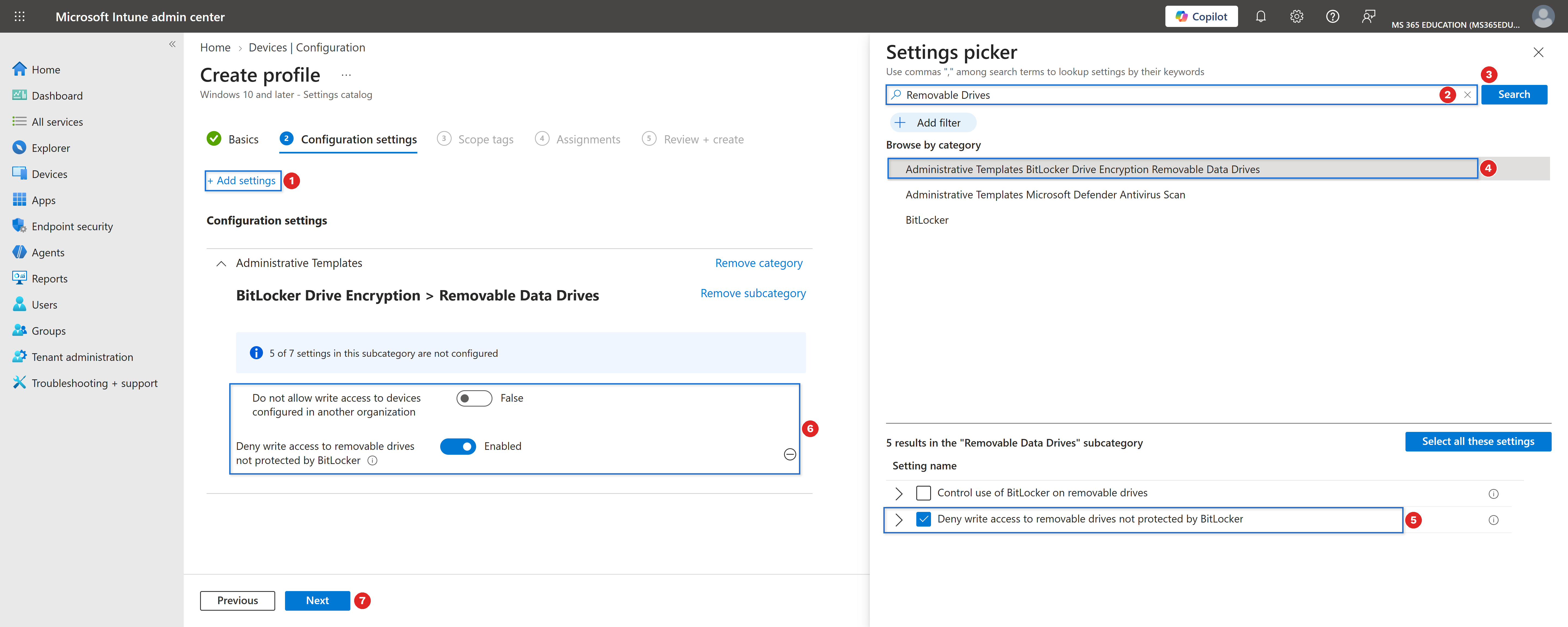Collapse the left navigation pane
Image resolution: width=1568 pixels, height=627 pixels.
(x=172, y=44)
